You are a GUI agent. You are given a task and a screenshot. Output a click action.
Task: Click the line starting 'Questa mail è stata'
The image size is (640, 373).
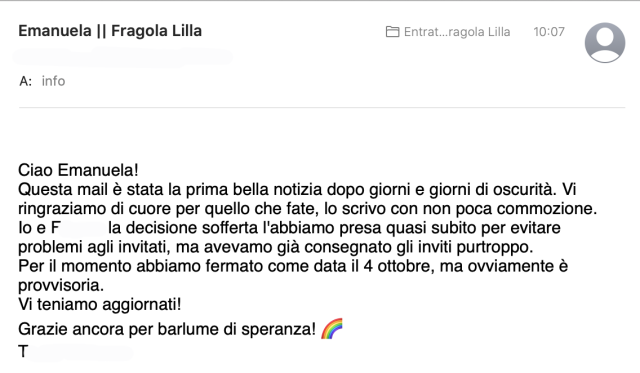click(297, 189)
